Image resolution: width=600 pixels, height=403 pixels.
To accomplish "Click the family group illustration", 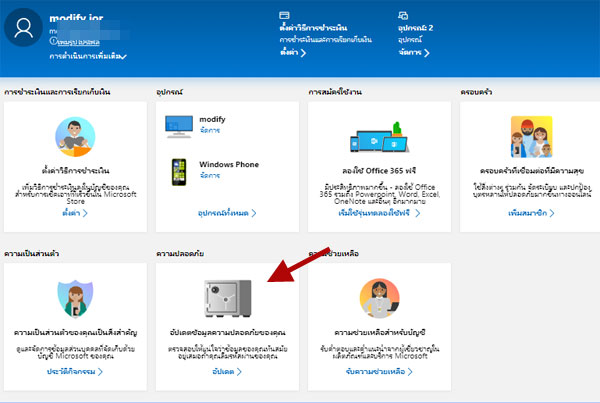I will point(532,137).
